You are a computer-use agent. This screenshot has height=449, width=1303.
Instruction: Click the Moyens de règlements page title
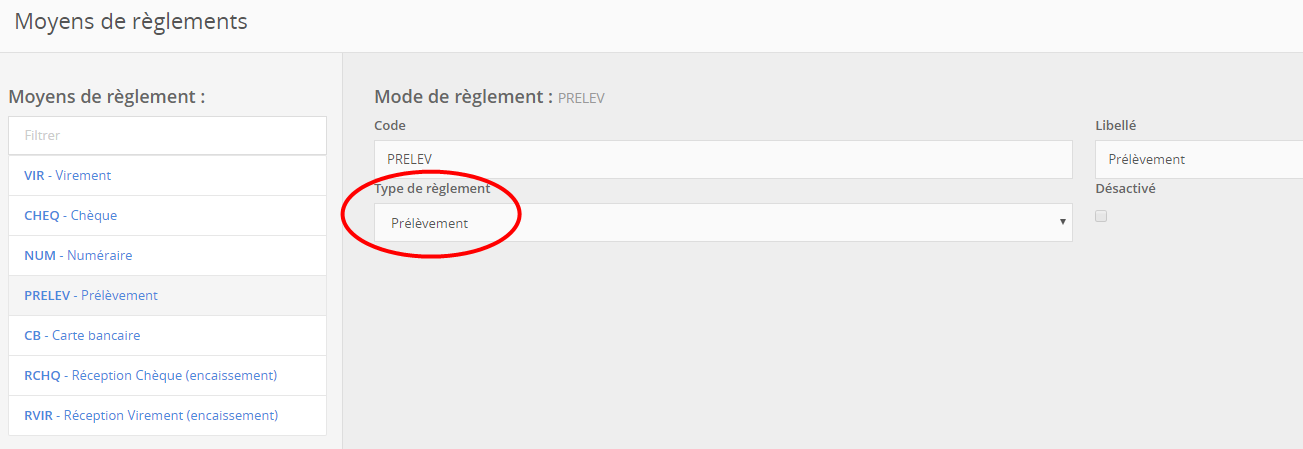(131, 21)
